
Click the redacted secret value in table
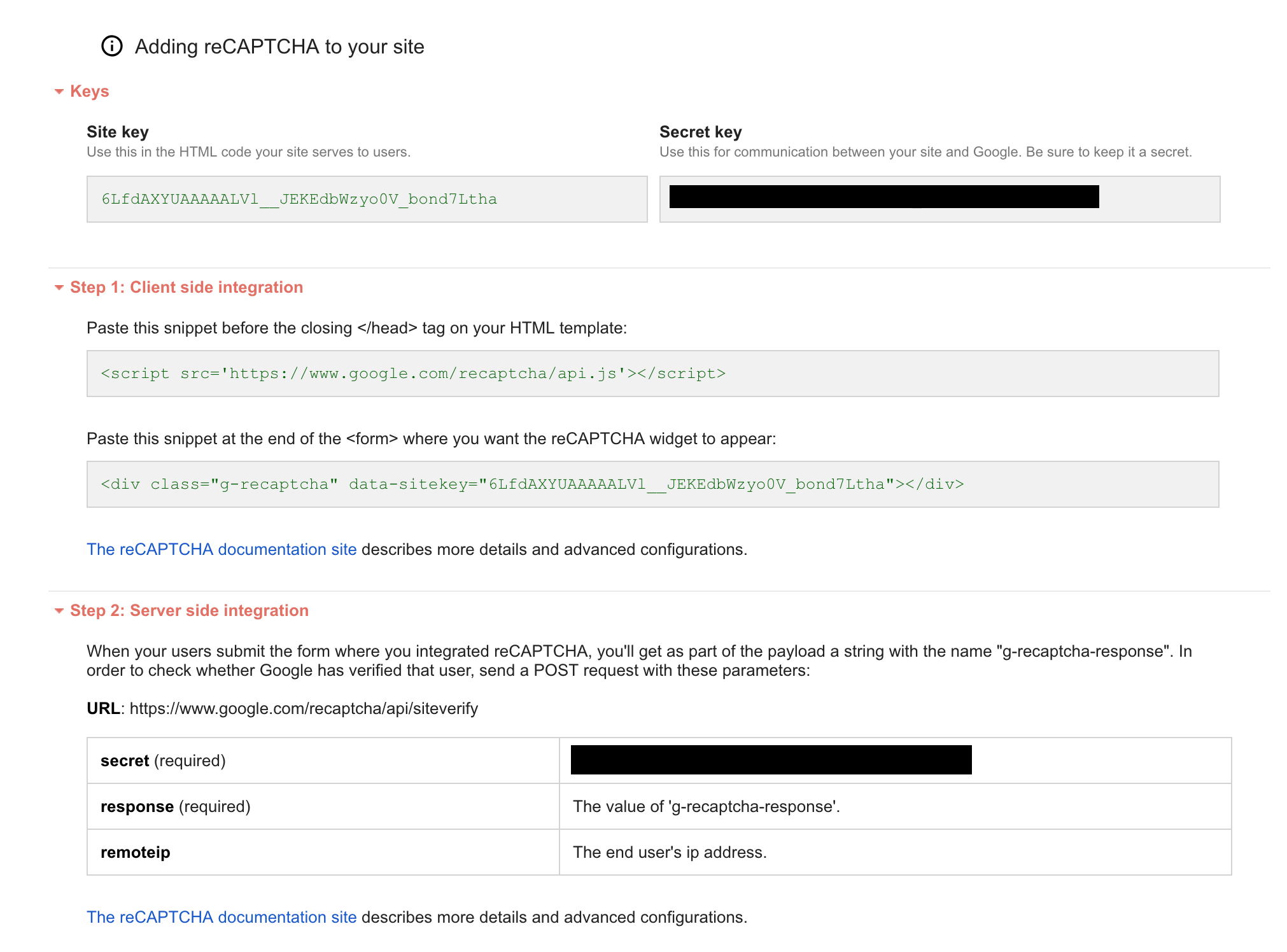click(x=771, y=760)
